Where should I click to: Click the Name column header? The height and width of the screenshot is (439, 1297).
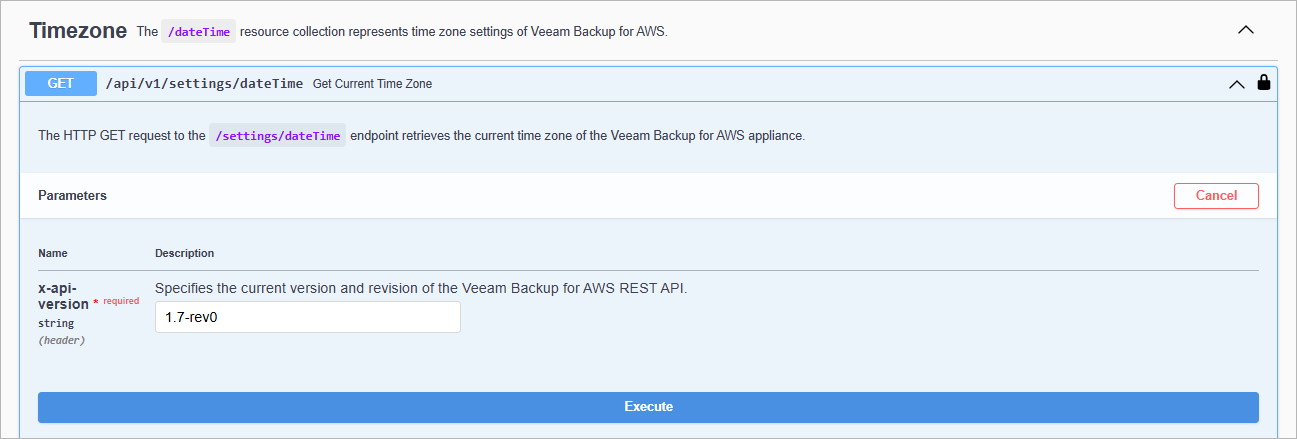coord(53,253)
